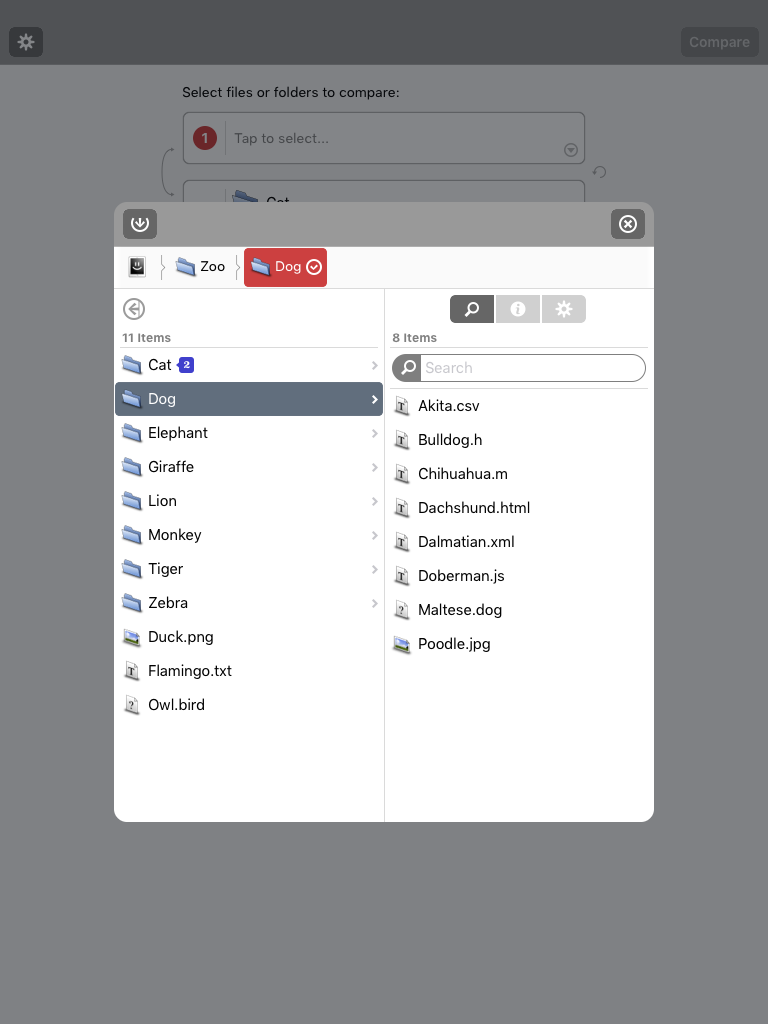Click the Flamingo.txt text file icon
The image size is (768, 1024).
132,671
